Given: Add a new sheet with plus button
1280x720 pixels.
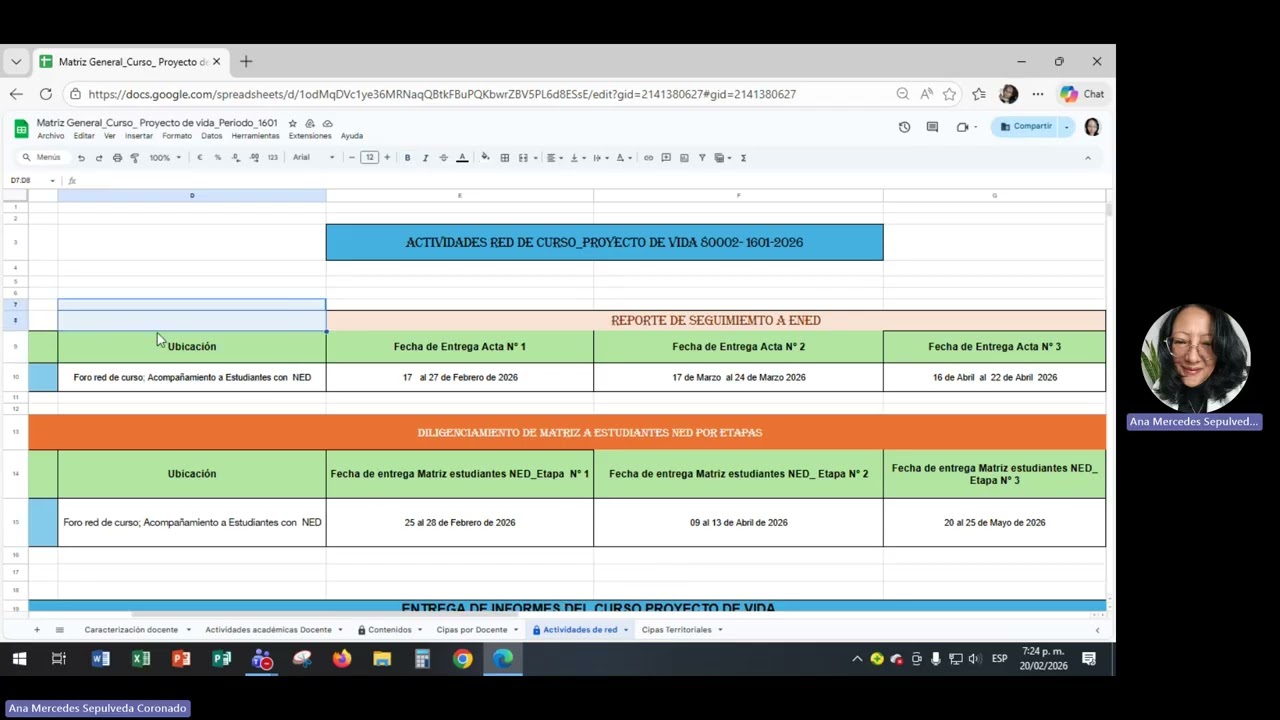Looking at the screenshot, I should pos(37,630).
